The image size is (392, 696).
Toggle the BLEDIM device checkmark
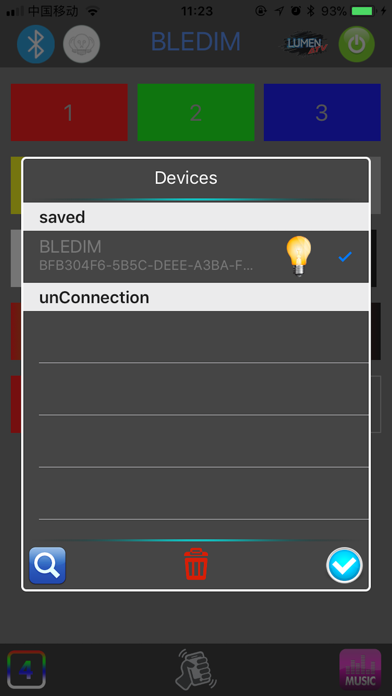pos(345,256)
